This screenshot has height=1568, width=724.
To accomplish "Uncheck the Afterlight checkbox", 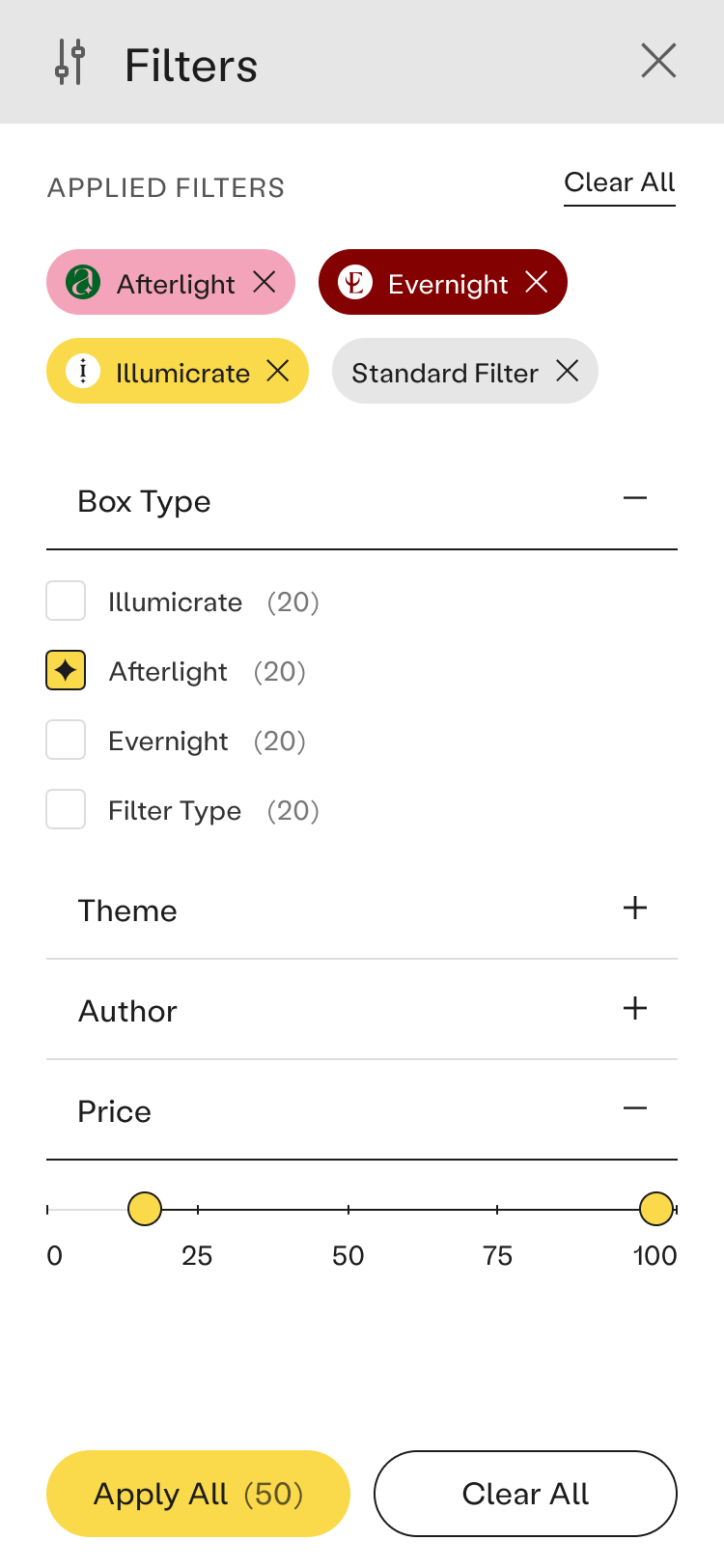I will pos(66,670).
